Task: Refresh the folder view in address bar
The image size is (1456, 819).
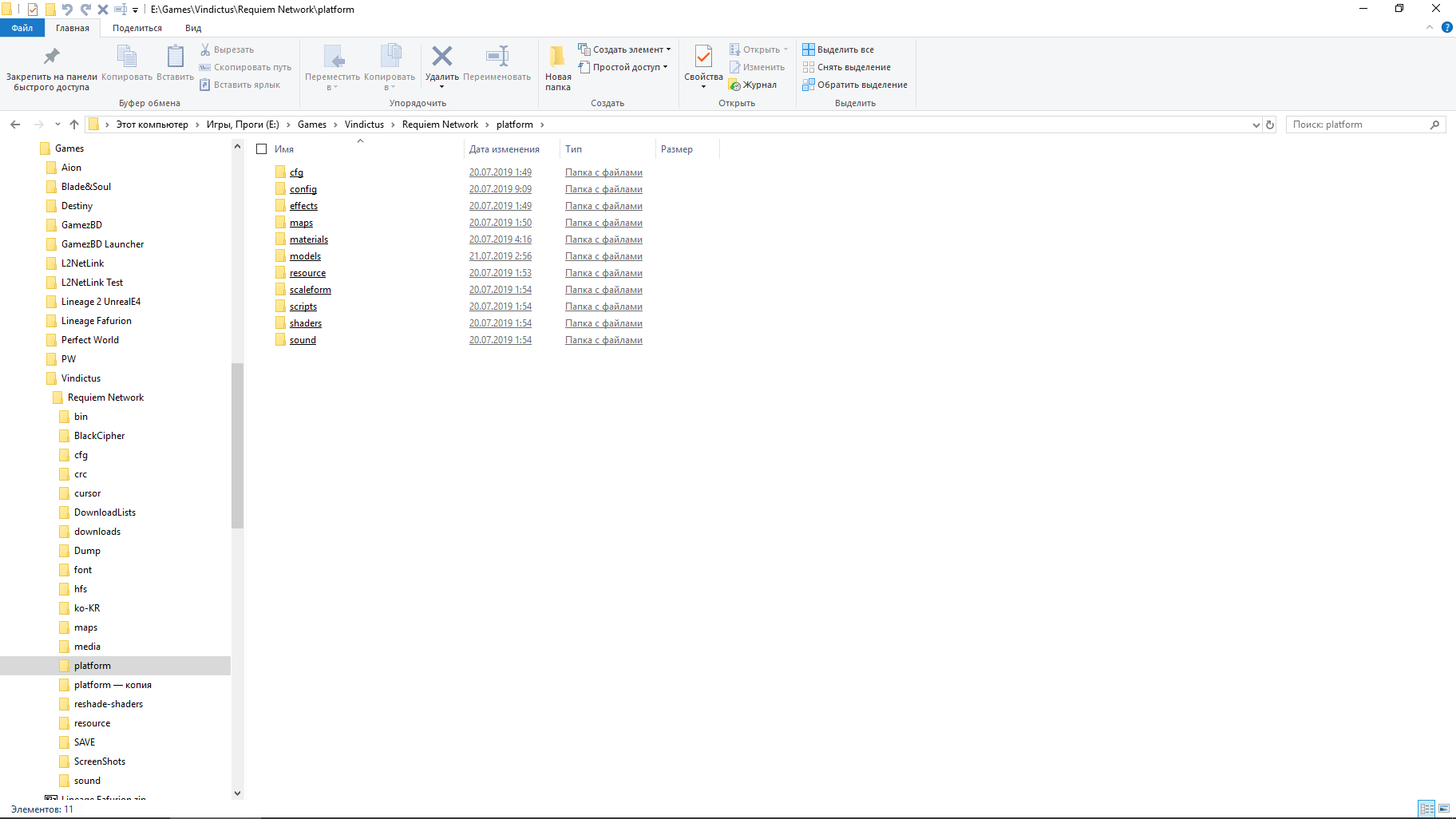Action: 1270,125
